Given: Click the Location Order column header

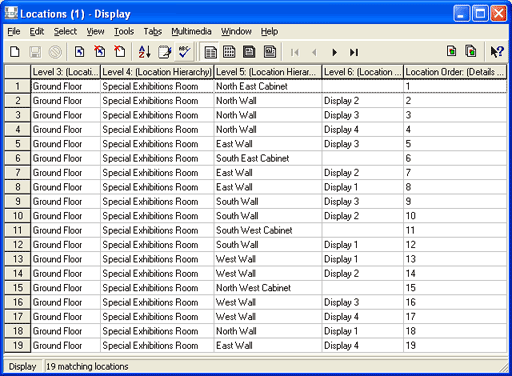Looking at the screenshot, I should (455, 72).
